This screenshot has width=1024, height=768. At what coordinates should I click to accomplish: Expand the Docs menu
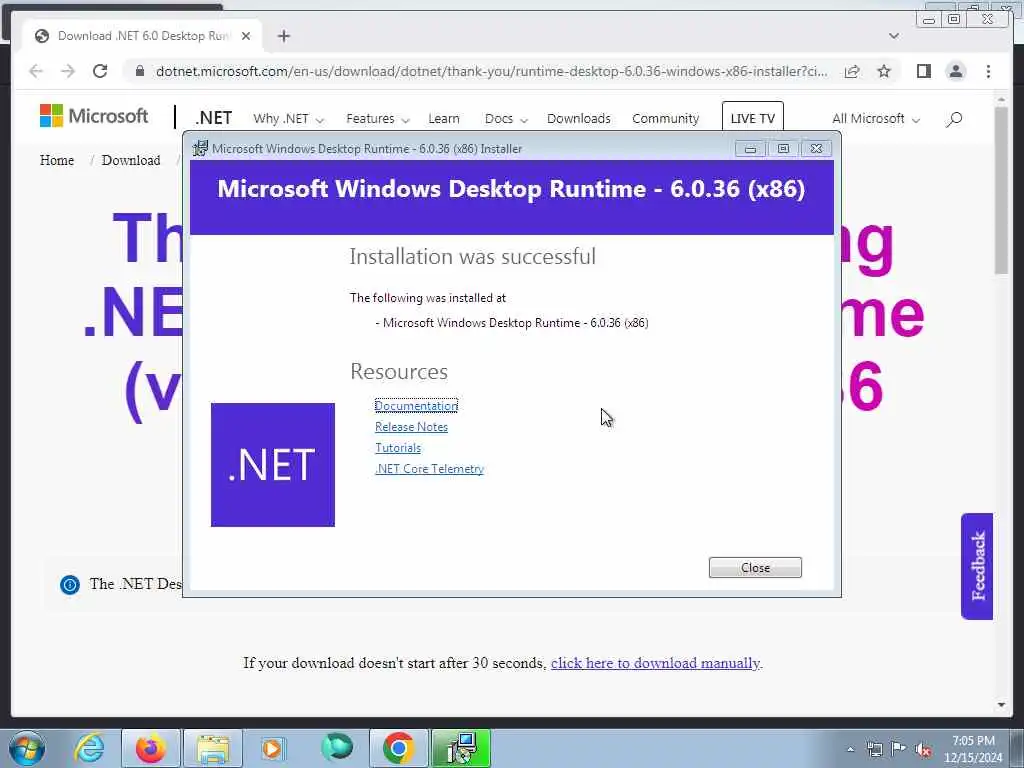[505, 118]
